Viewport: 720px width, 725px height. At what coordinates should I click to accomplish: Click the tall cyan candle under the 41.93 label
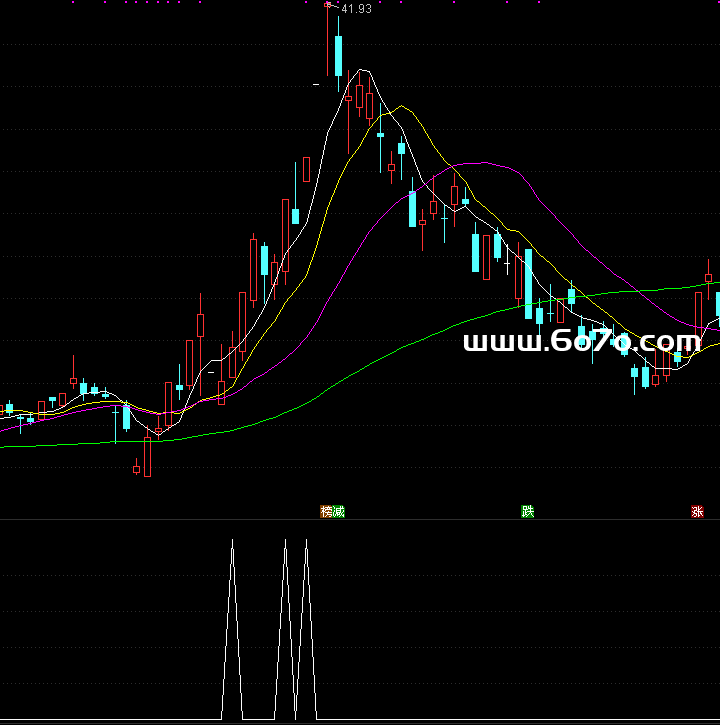(x=338, y=55)
